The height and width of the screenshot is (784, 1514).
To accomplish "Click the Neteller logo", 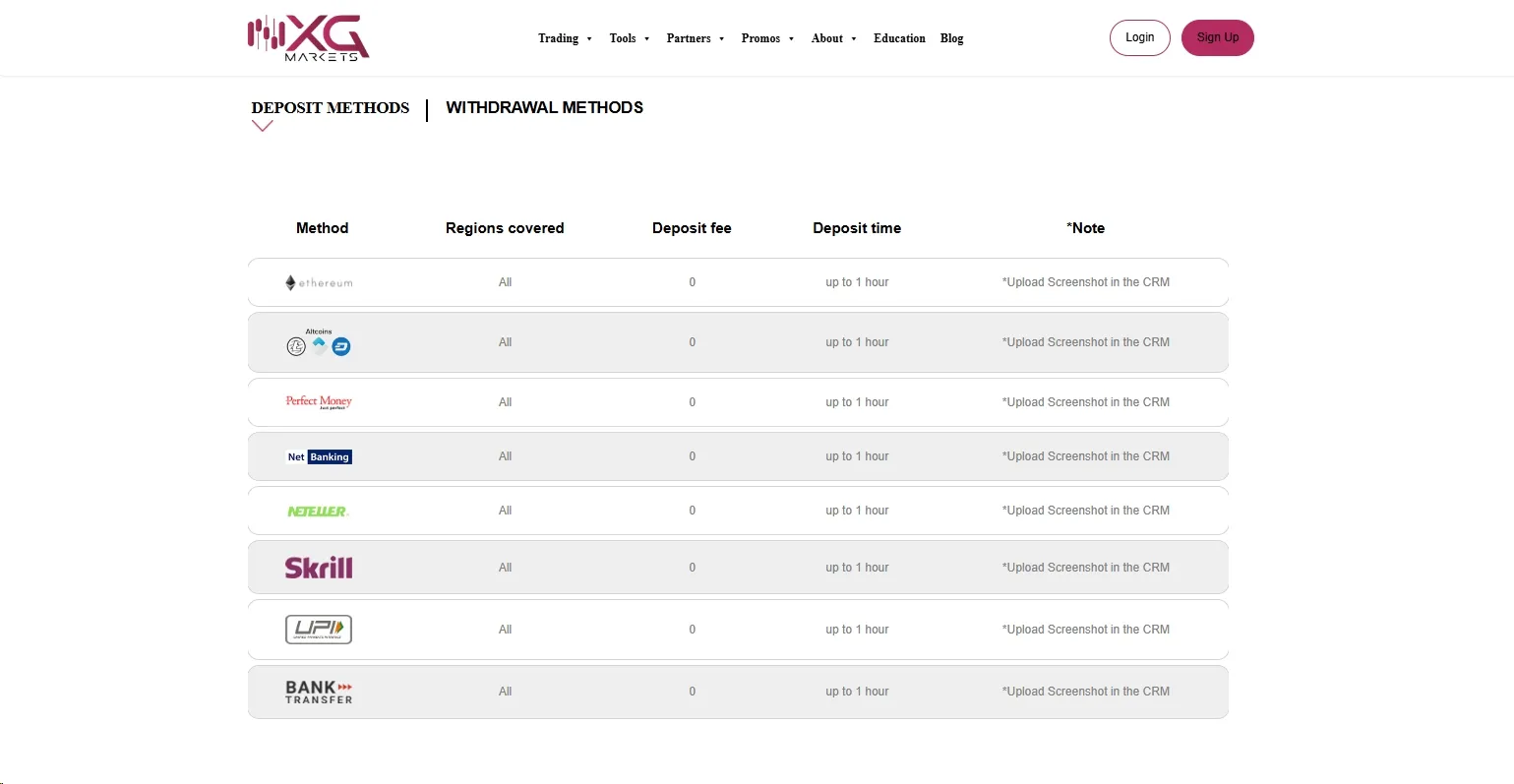I will click(x=319, y=512).
